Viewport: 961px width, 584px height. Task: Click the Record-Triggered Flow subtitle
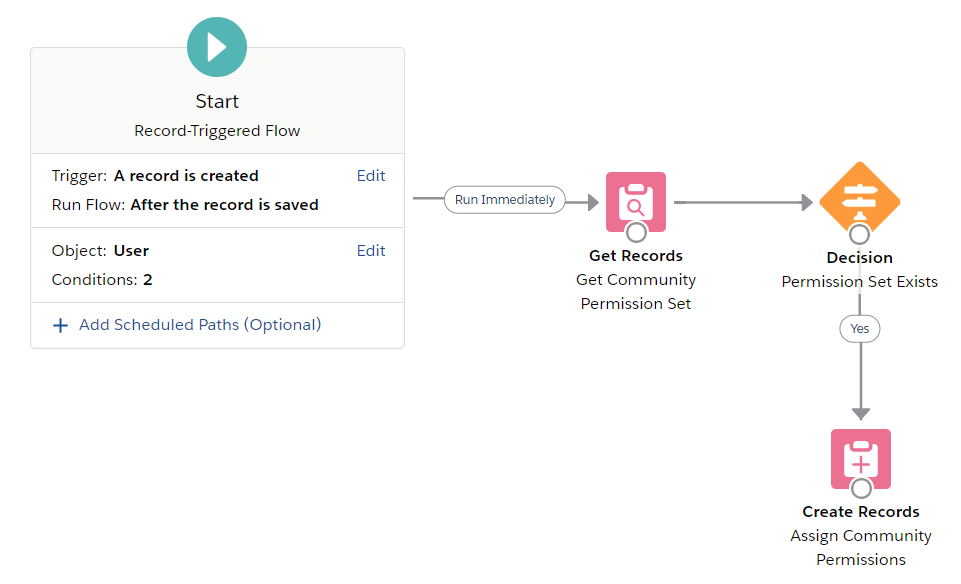click(x=217, y=131)
